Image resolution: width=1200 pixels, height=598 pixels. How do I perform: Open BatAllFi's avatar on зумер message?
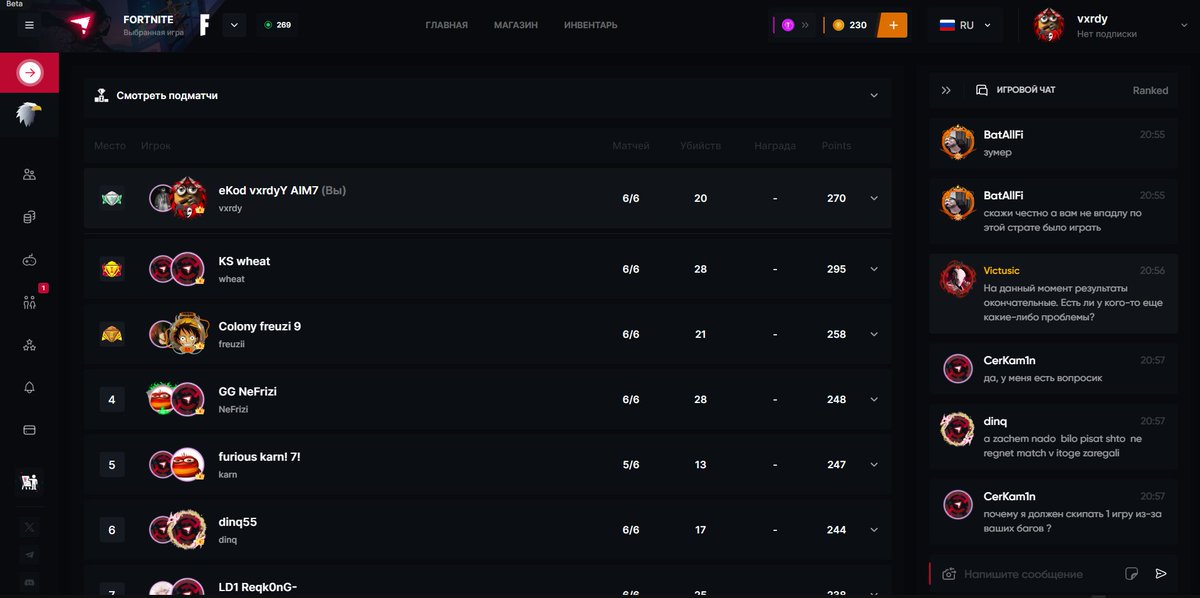point(958,142)
